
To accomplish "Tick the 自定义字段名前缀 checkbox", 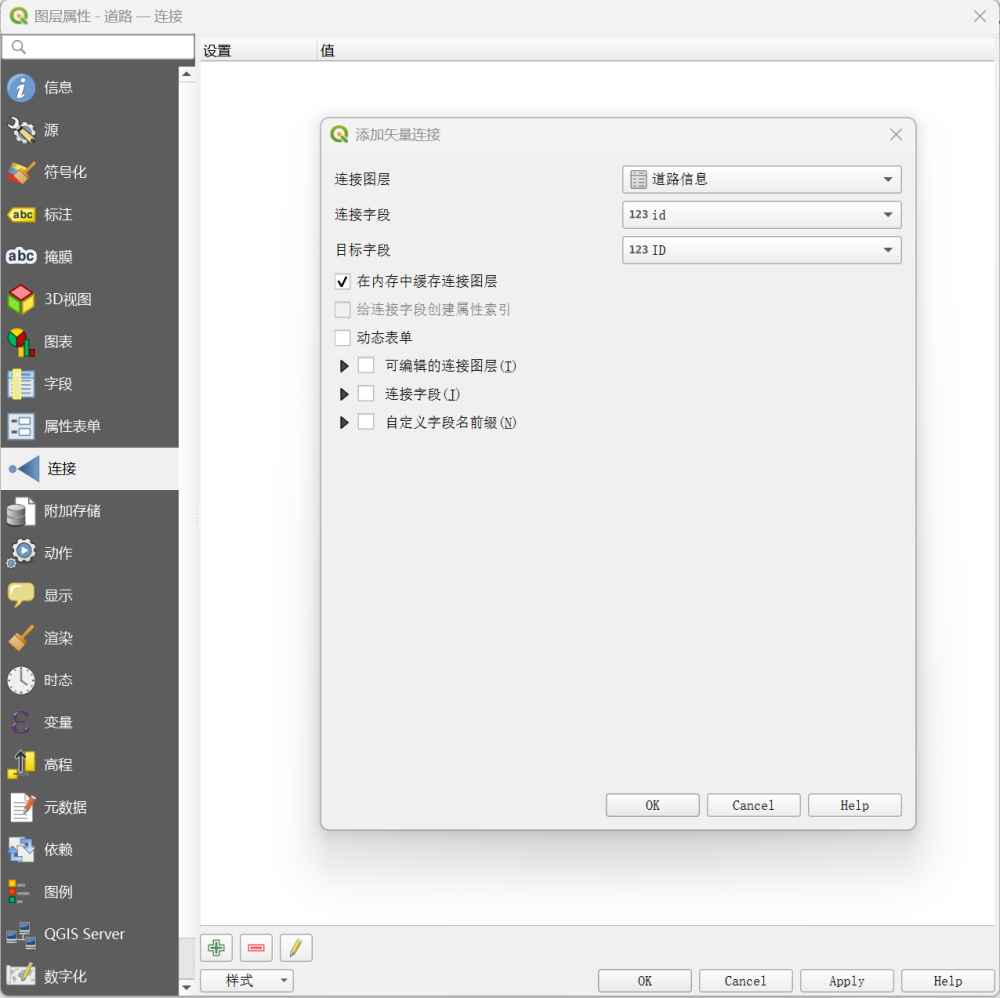I will [x=366, y=422].
